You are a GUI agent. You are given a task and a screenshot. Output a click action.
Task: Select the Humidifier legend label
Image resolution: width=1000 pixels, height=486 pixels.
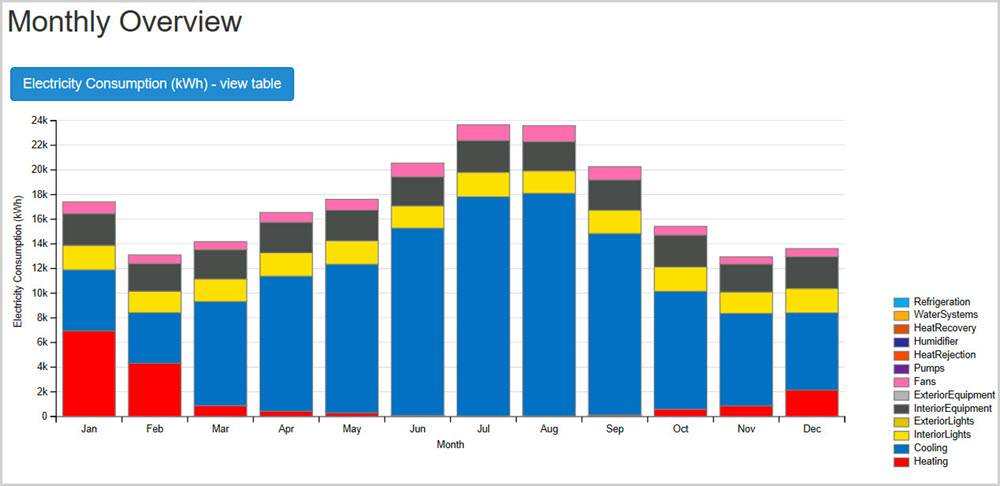[x=936, y=342]
